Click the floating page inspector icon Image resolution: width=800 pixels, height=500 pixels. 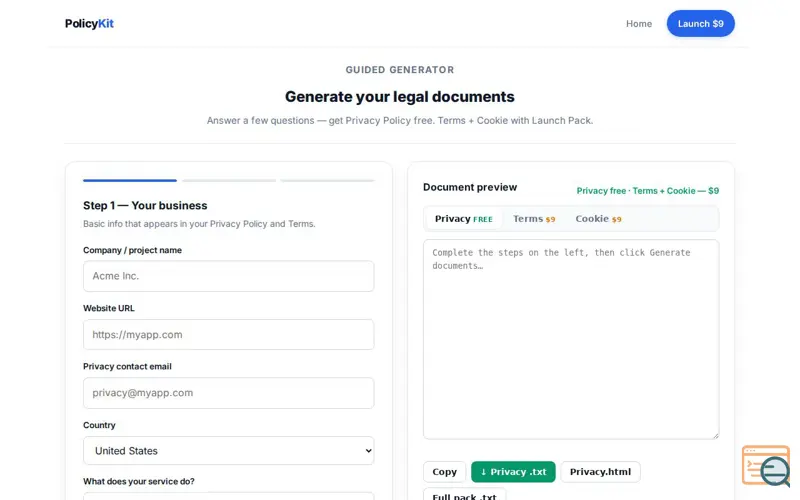click(766, 466)
